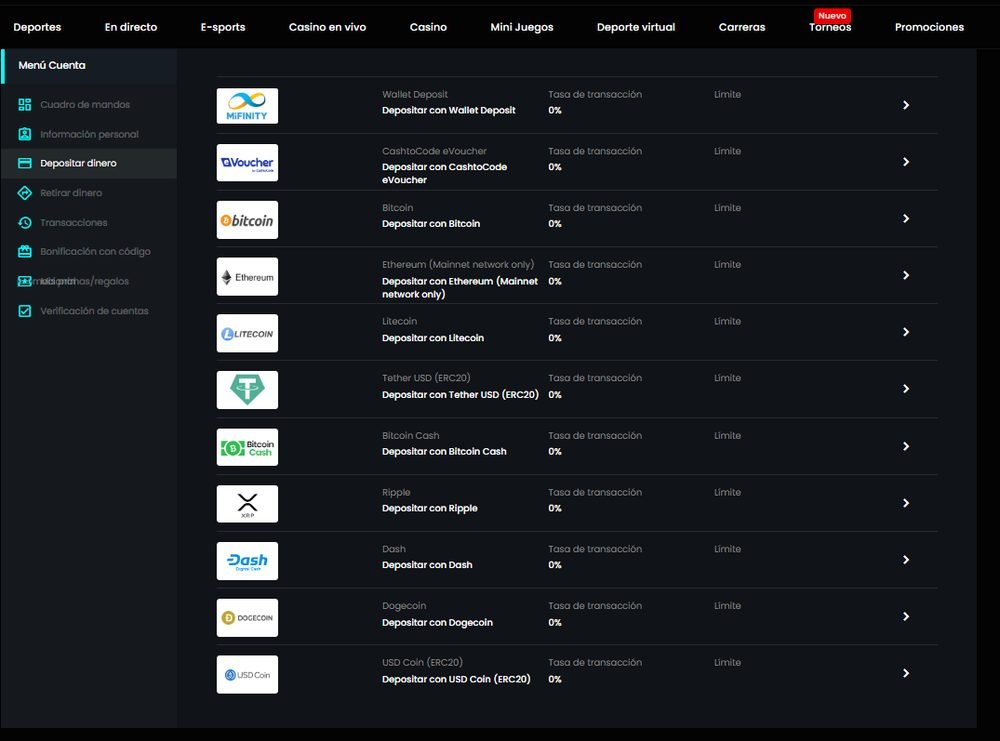The image size is (1000, 741).
Task: Open the Ethereum row arrow
Action: pos(906,275)
